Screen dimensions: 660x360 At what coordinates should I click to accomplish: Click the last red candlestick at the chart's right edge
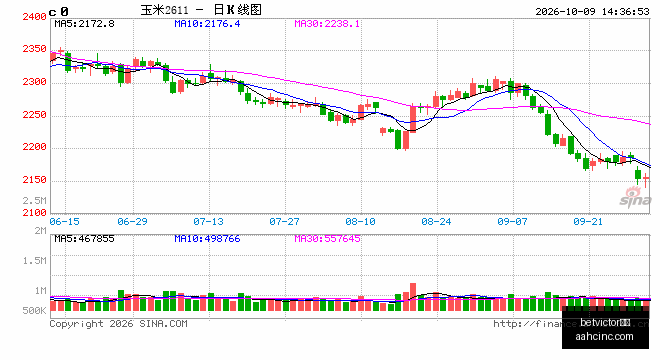coord(646,180)
